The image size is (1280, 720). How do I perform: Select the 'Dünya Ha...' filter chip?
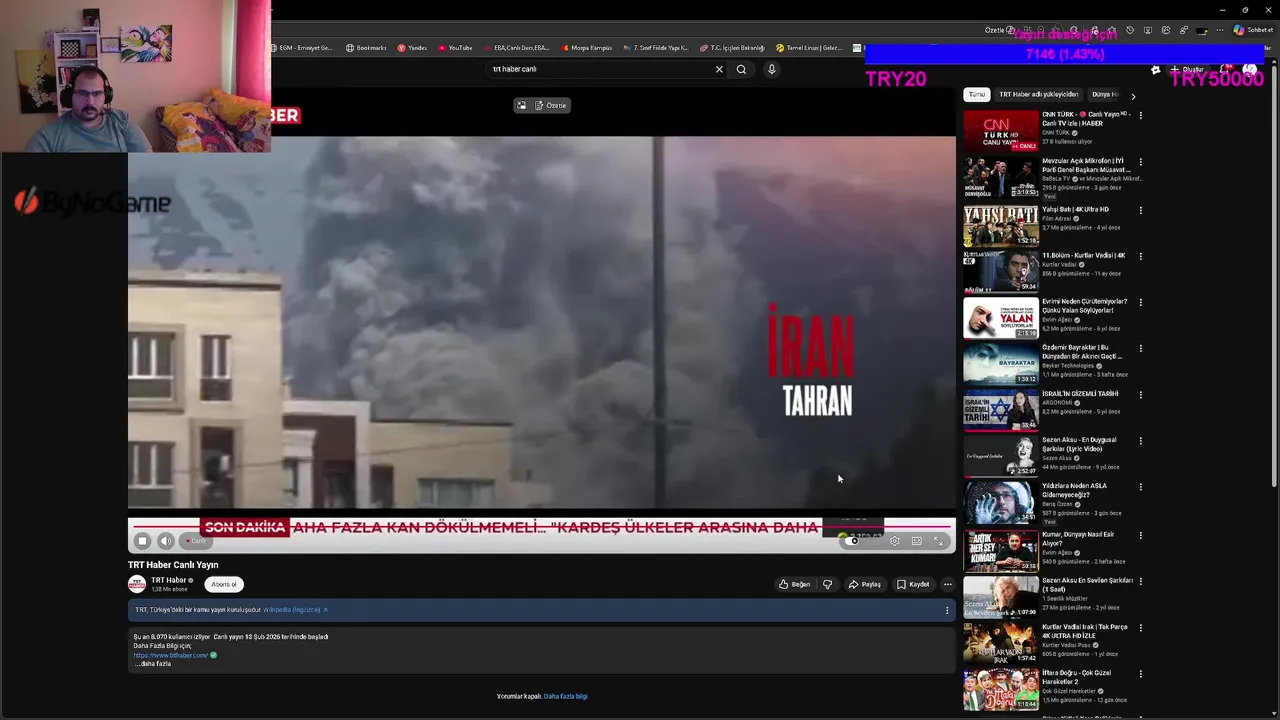coord(1104,95)
